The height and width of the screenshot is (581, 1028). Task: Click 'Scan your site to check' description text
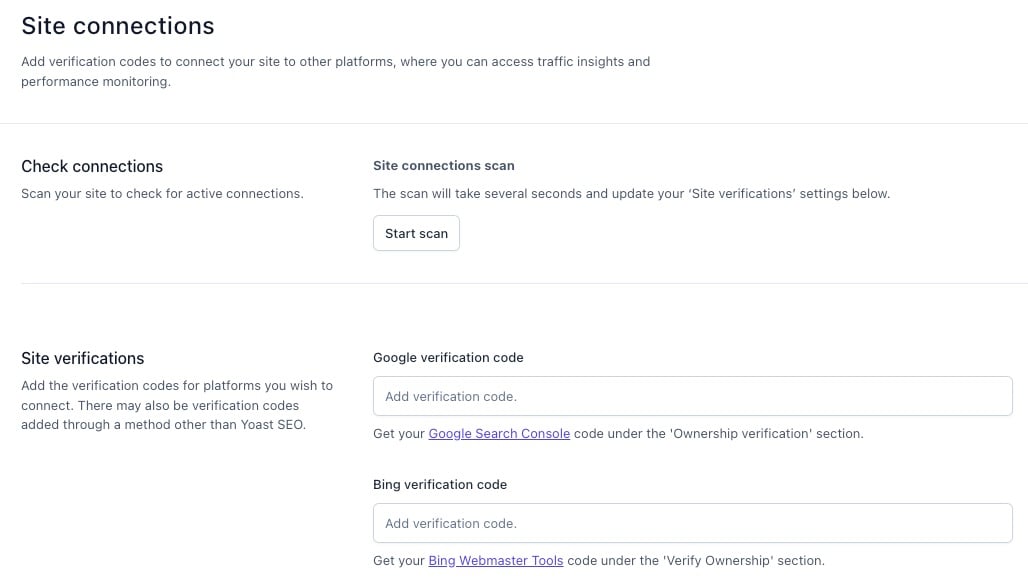click(x=162, y=193)
